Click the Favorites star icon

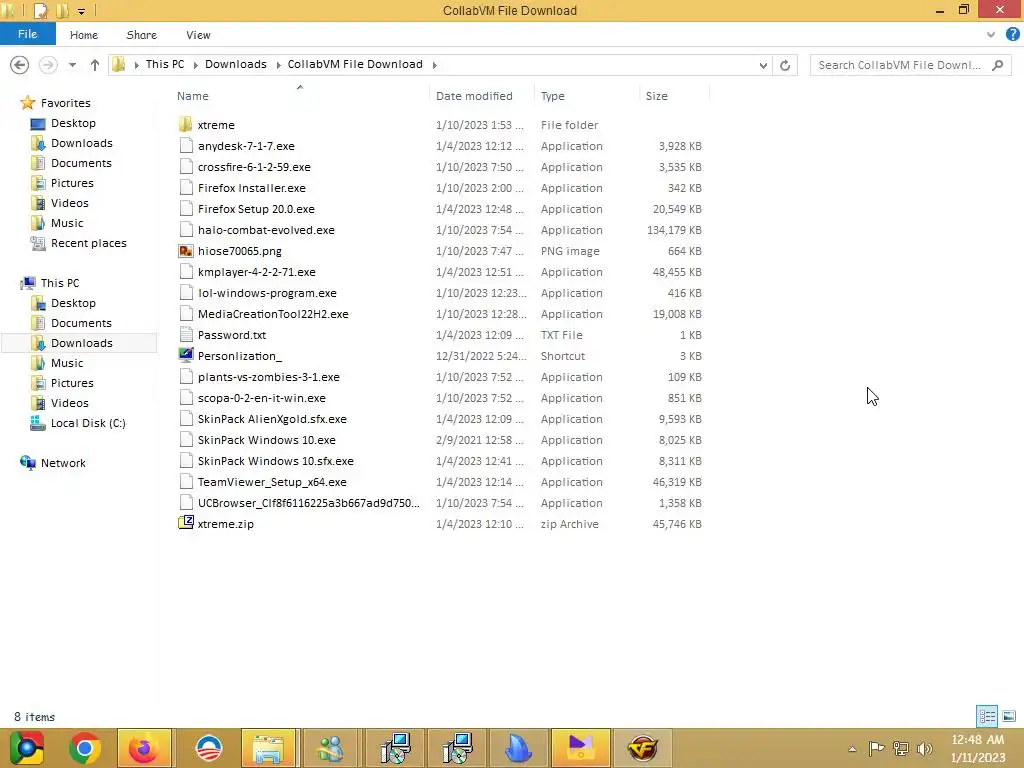tap(27, 103)
